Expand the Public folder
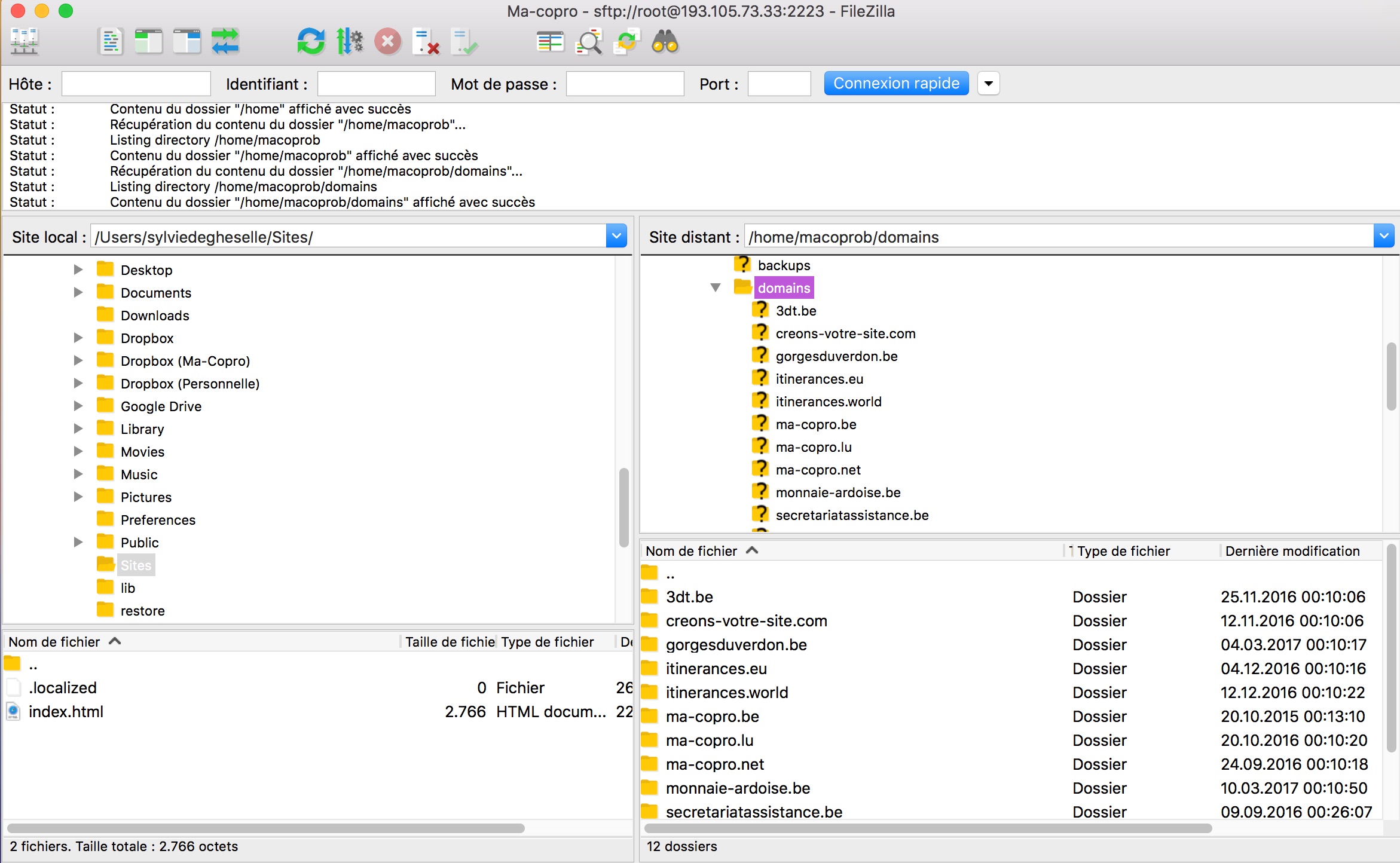This screenshot has width=1400, height=863. (78, 542)
